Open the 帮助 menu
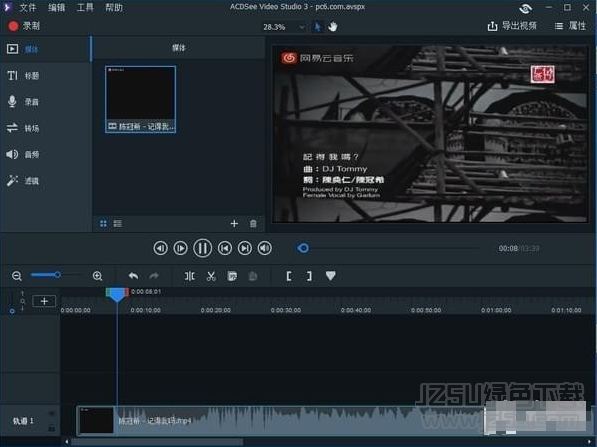This screenshot has width=597, height=447. coord(114,7)
